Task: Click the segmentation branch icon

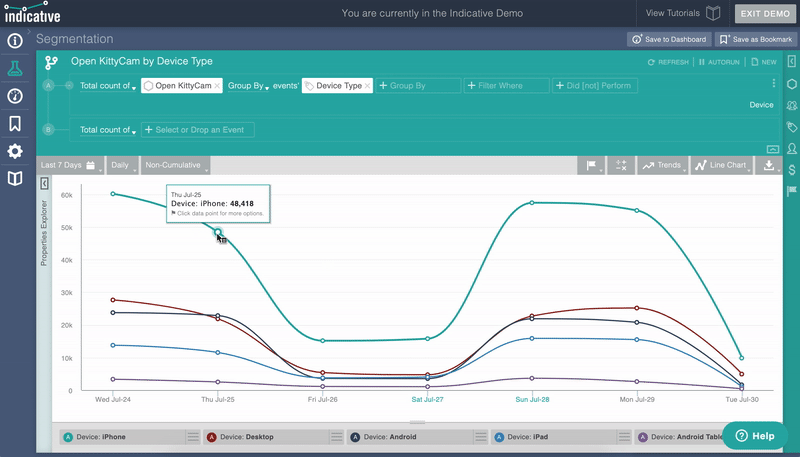Action: click(51, 62)
